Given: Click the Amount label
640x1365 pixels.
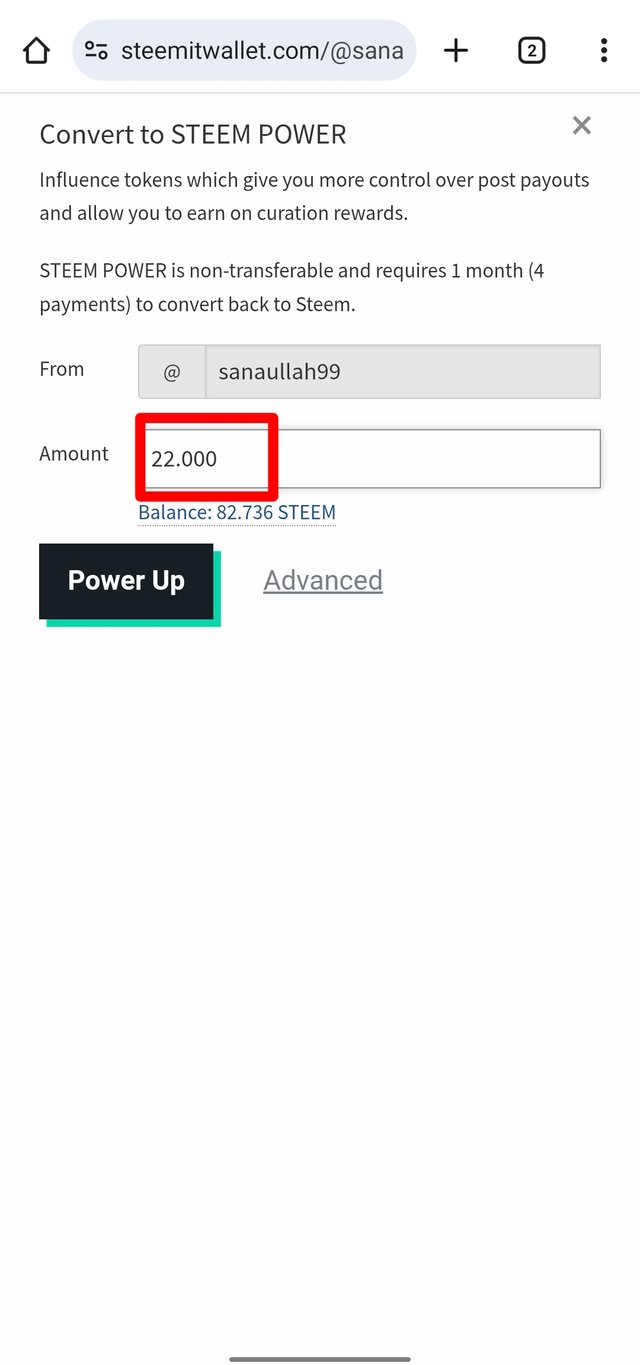Looking at the screenshot, I should click(74, 454).
